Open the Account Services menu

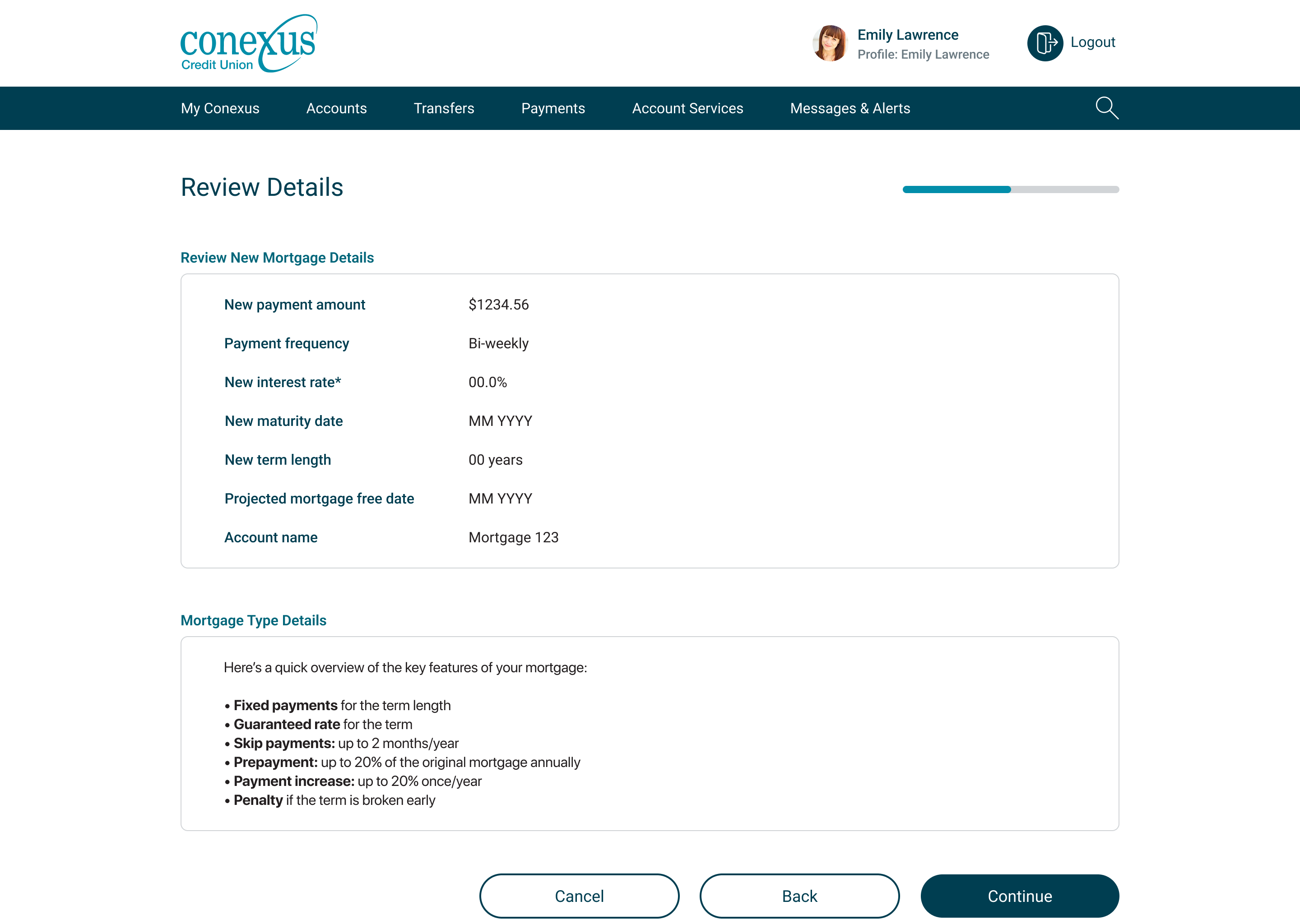click(687, 108)
